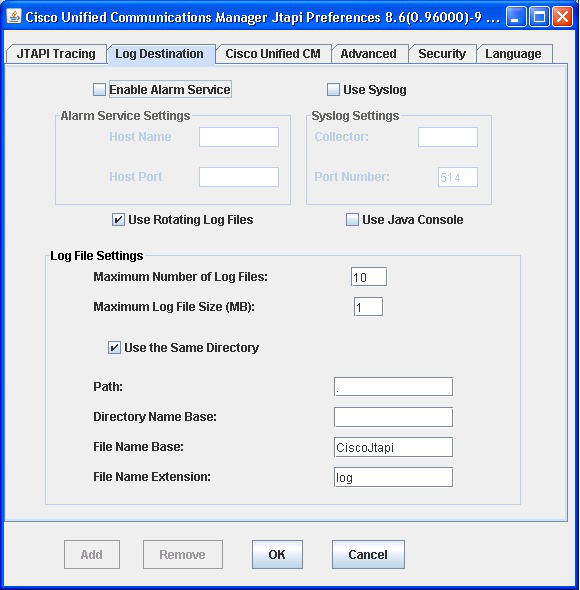Open the Security tab
The image size is (580, 590).
tap(442, 54)
